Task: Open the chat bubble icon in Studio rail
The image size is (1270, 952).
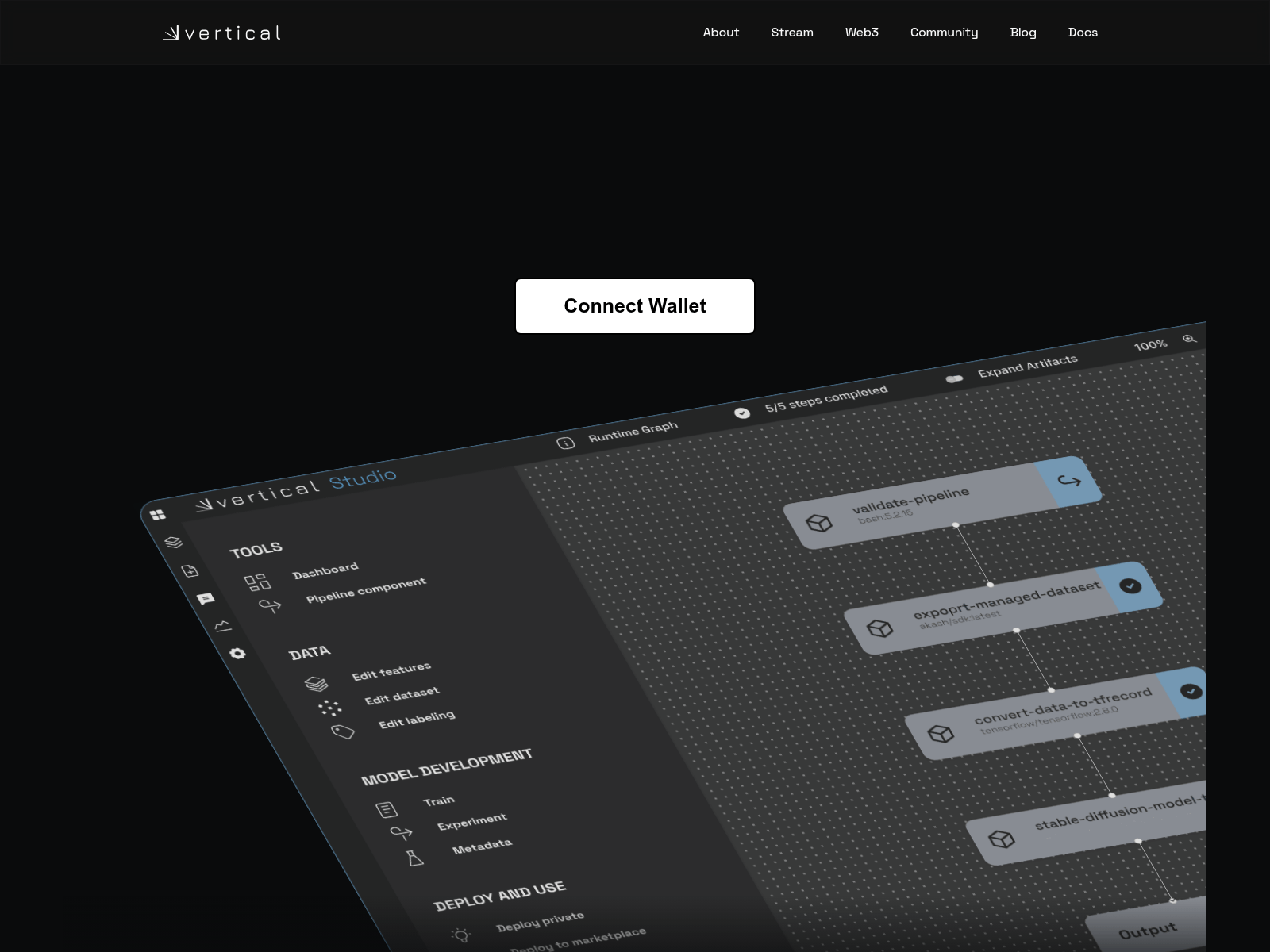Action: pyautogui.click(x=206, y=598)
